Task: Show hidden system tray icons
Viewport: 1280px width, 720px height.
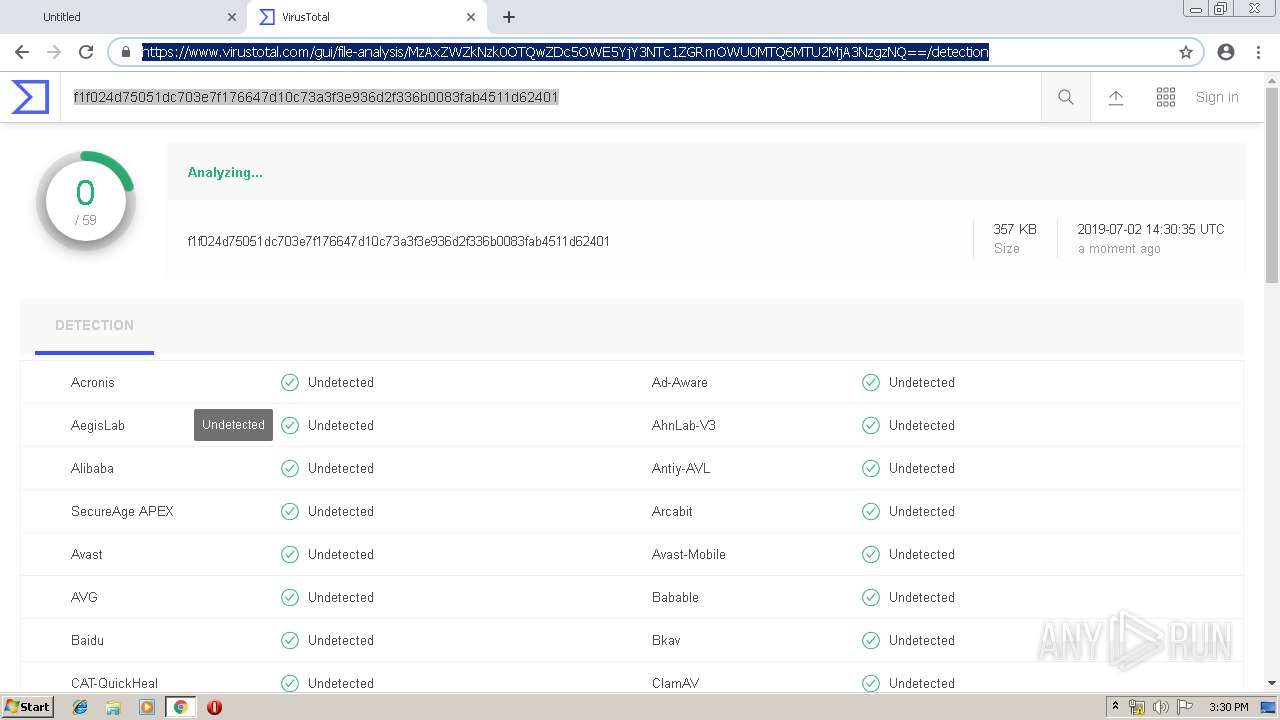Action: coord(1115,707)
